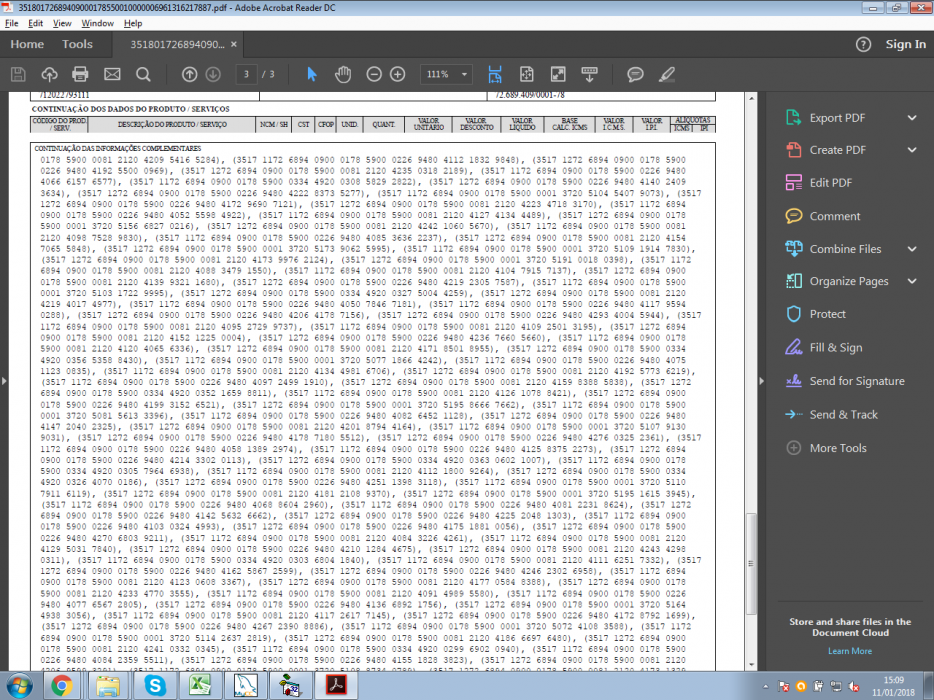
Task: Open the read mode keyboard-arrow icon
Action: coord(590,74)
